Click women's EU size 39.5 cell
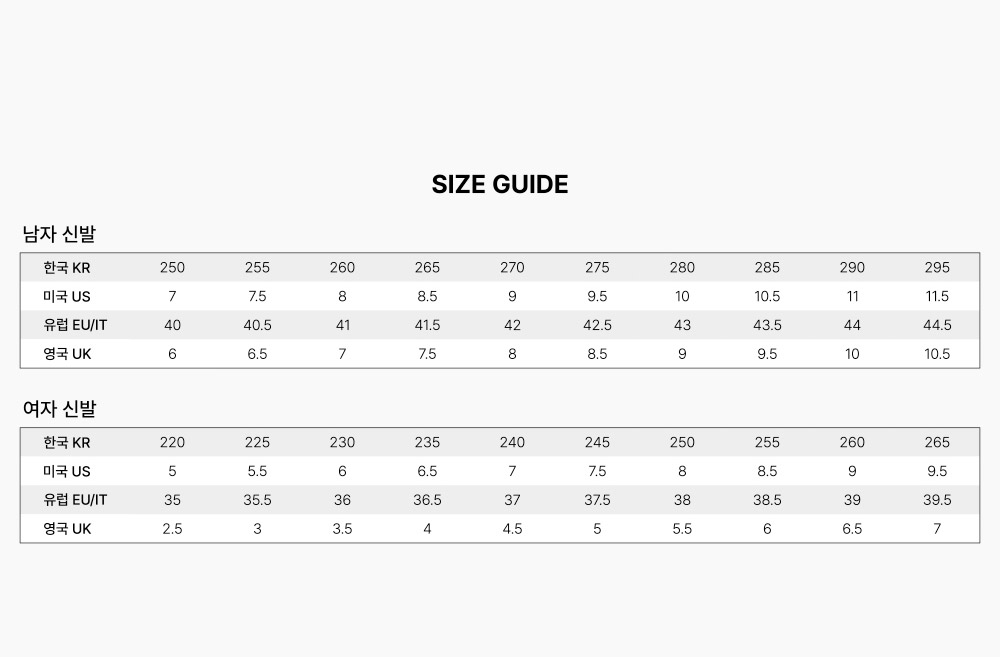The image size is (1000, 657). point(937,500)
